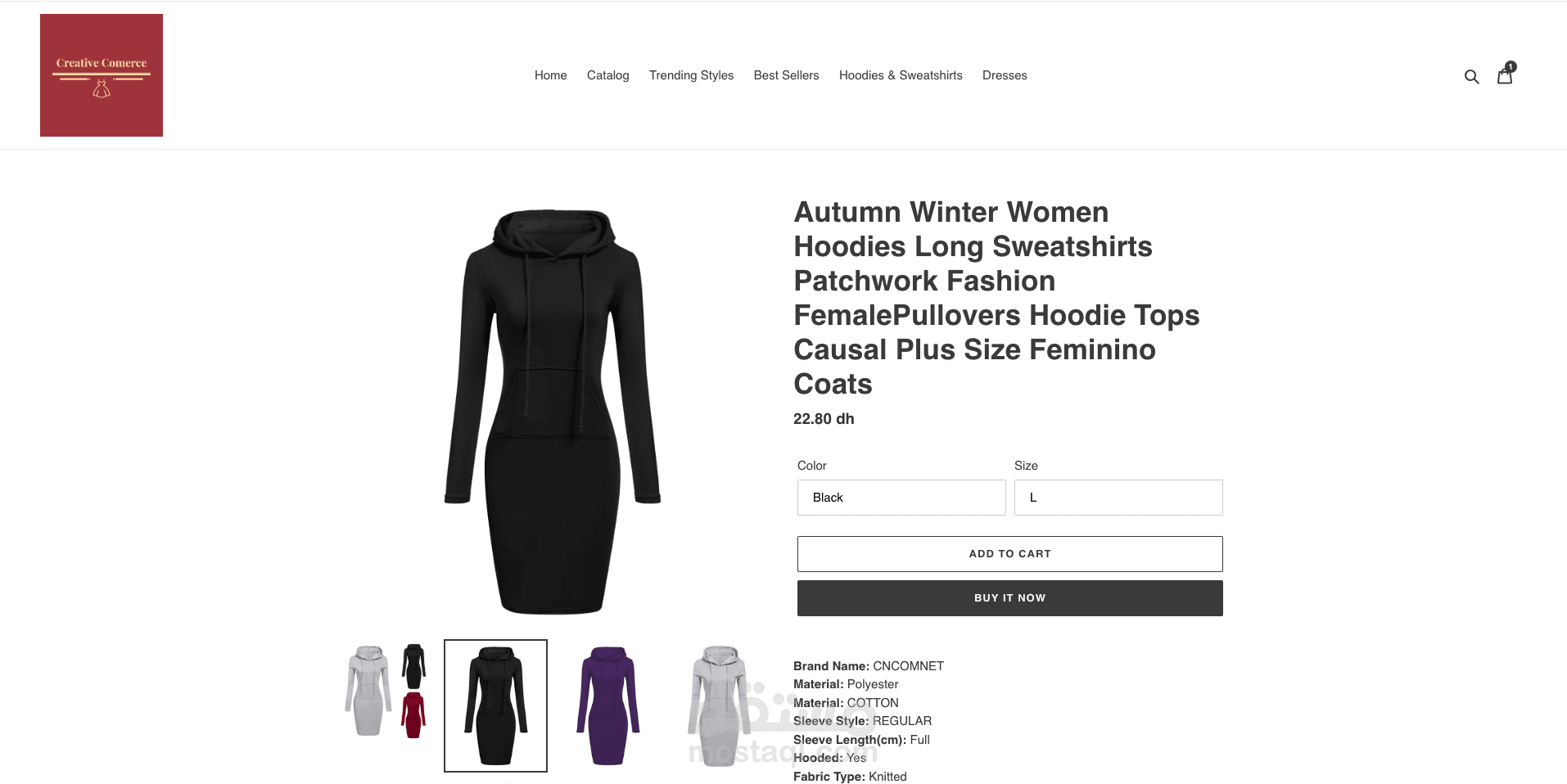Open the Best Sellers page
The image size is (1567, 784).
coord(787,75)
